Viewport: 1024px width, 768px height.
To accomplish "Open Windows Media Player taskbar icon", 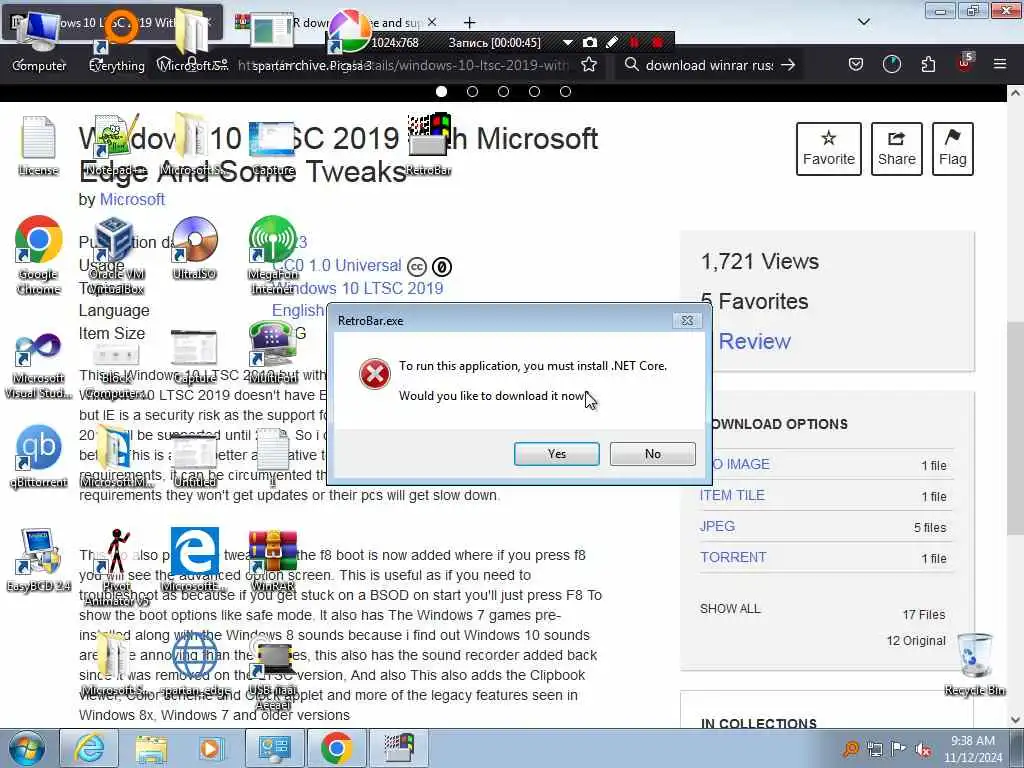I will [x=212, y=748].
